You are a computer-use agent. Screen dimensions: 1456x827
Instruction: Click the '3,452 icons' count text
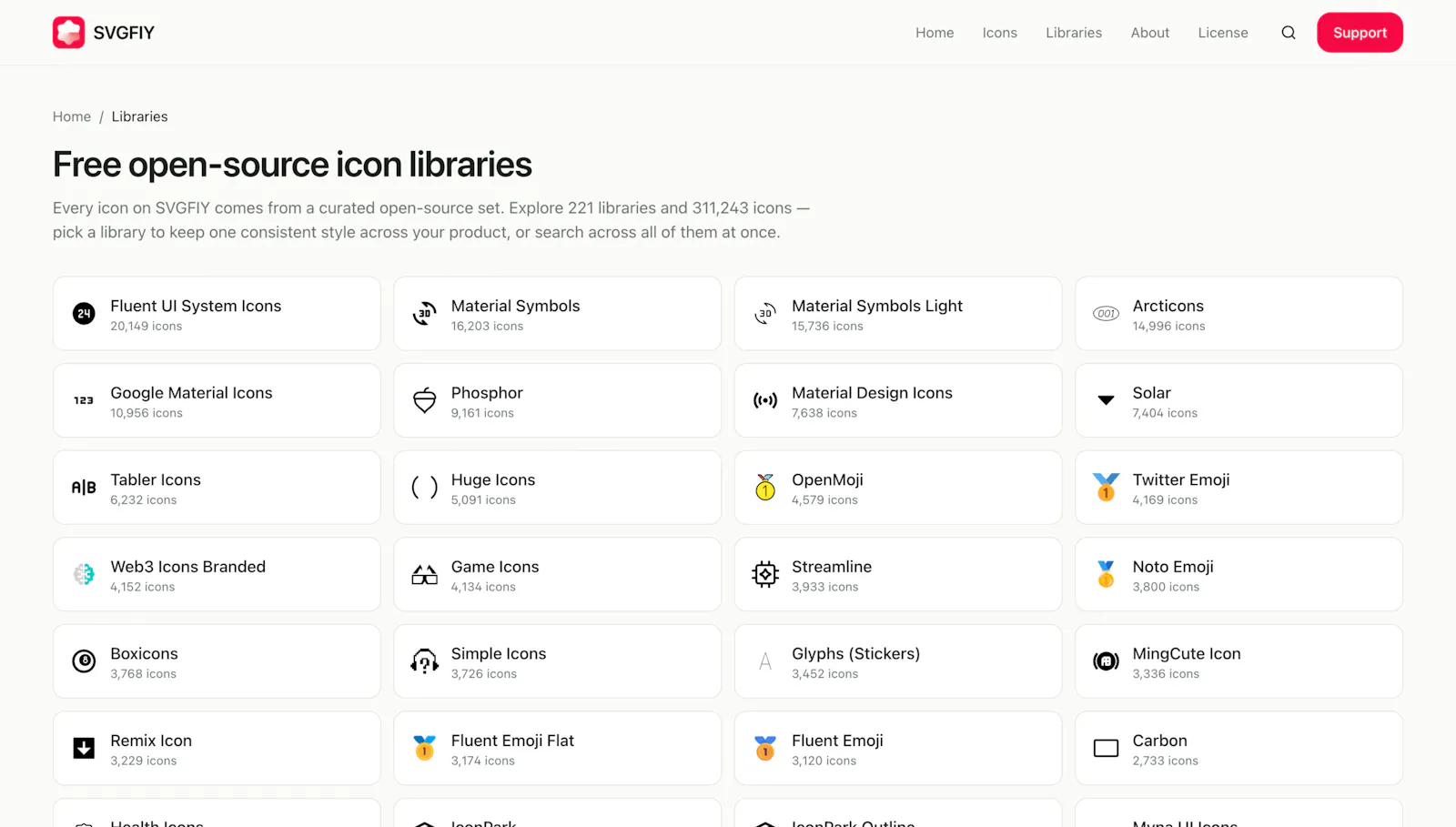click(824, 674)
